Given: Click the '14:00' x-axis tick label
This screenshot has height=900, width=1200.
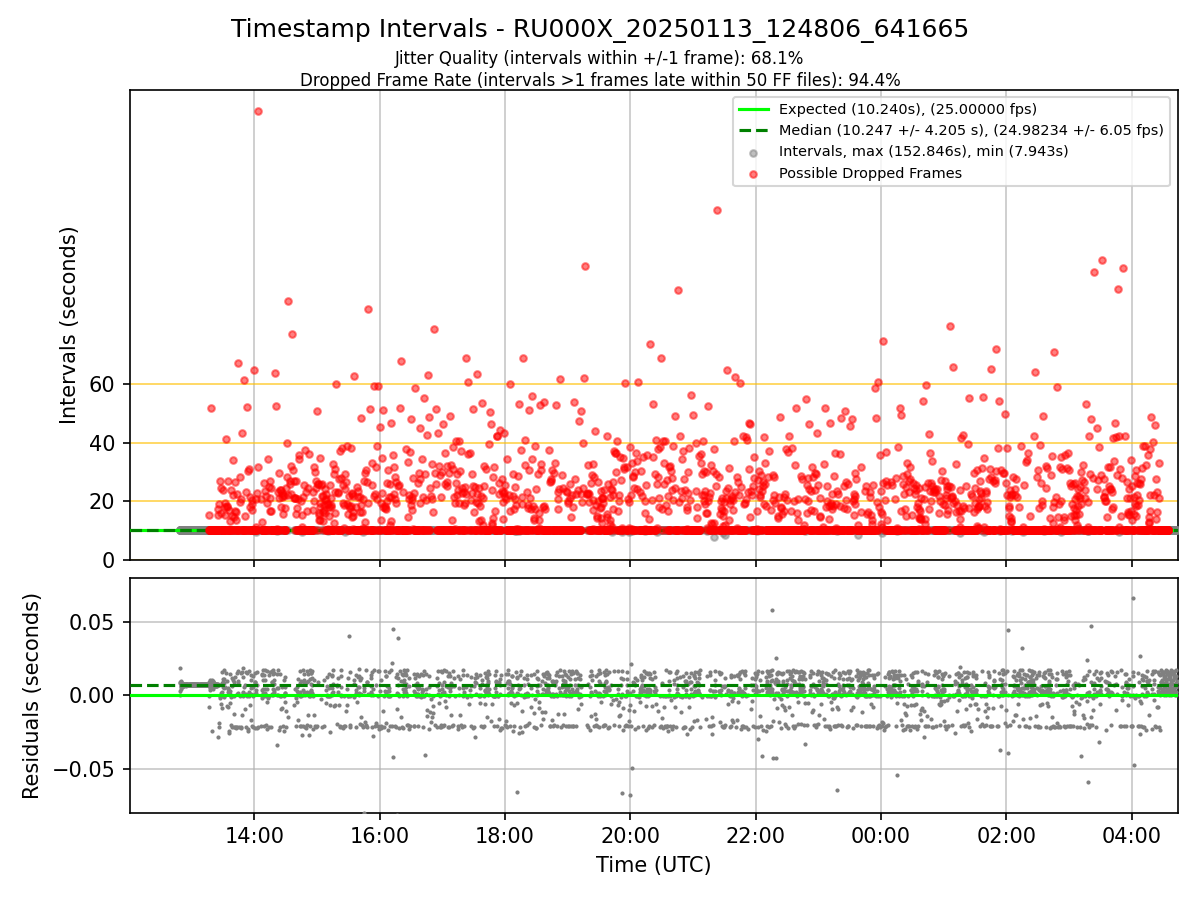Looking at the screenshot, I should tap(254, 834).
